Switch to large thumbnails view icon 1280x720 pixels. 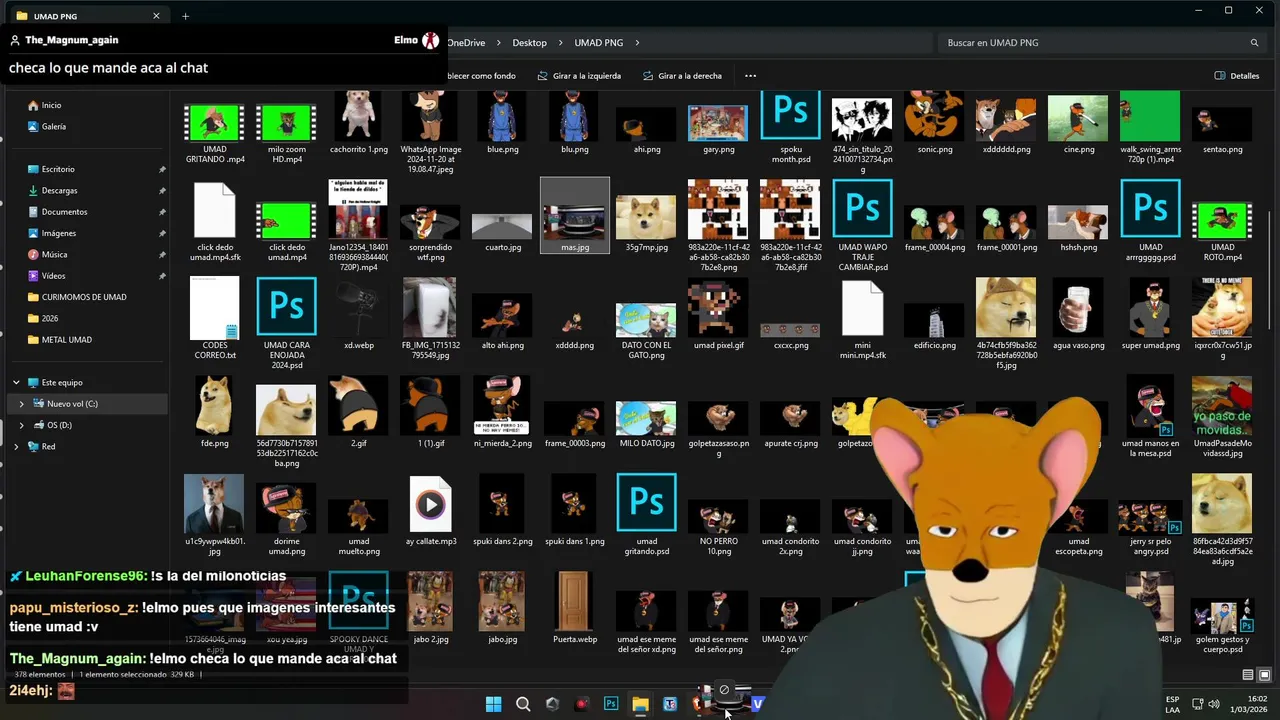(x=1264, y=675)
